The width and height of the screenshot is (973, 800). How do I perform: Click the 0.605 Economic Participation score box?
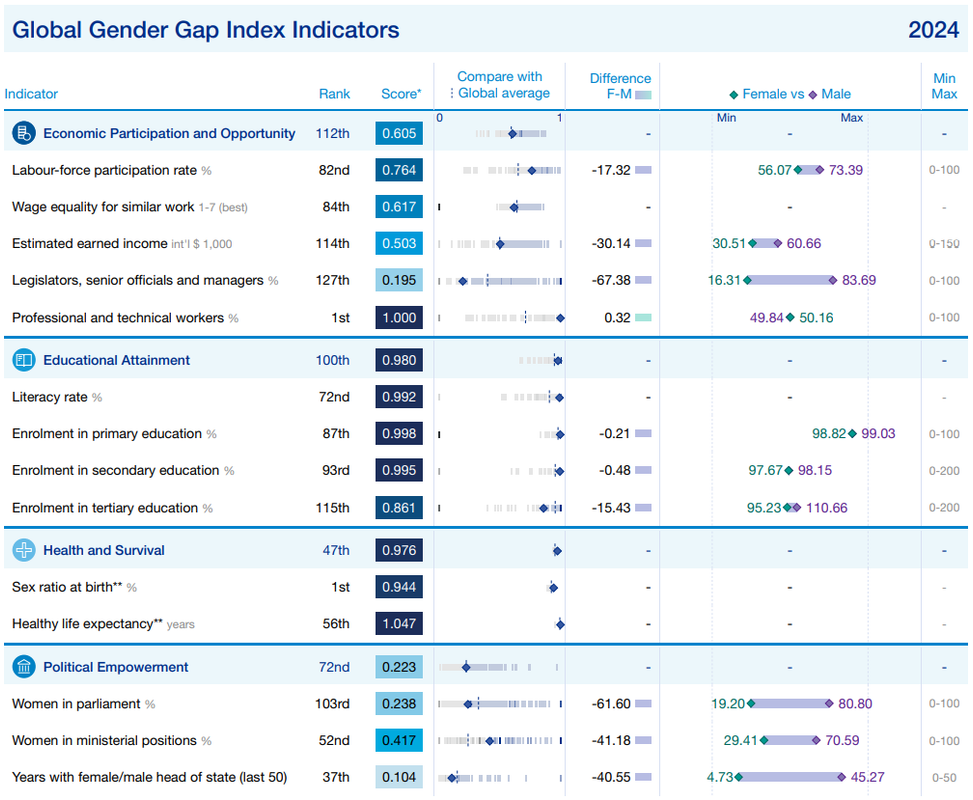pyautogui.click(x=399, y=133)
